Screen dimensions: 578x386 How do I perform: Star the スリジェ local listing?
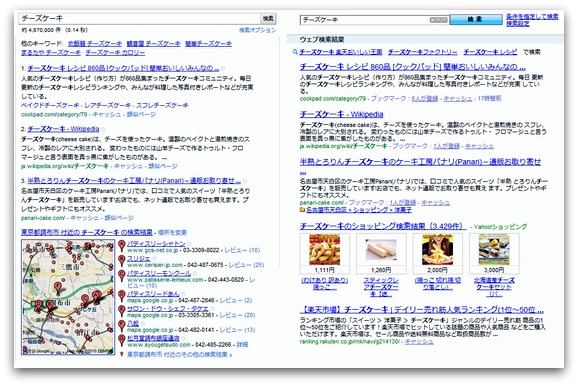pyautogui.click(x=154, y=258)
